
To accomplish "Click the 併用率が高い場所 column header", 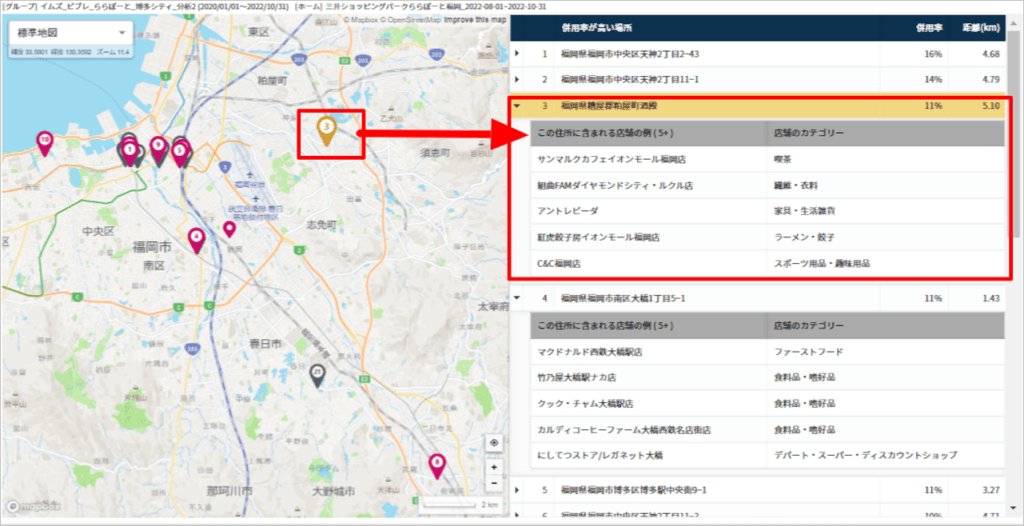I will click(x=596, y=29).
